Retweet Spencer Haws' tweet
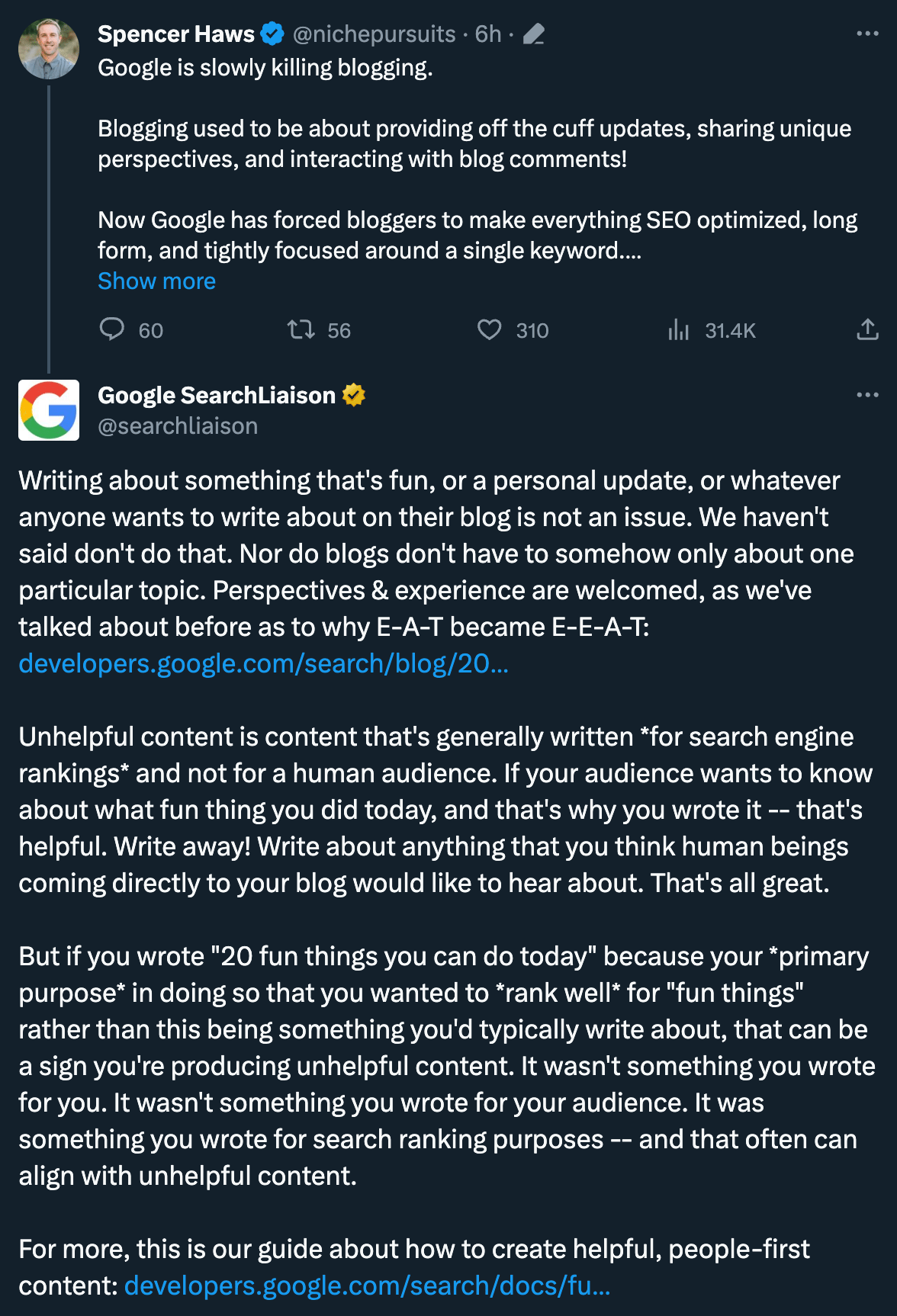Screen dimensions: 897x1316 pyautogui.click(x=301, y=329)
